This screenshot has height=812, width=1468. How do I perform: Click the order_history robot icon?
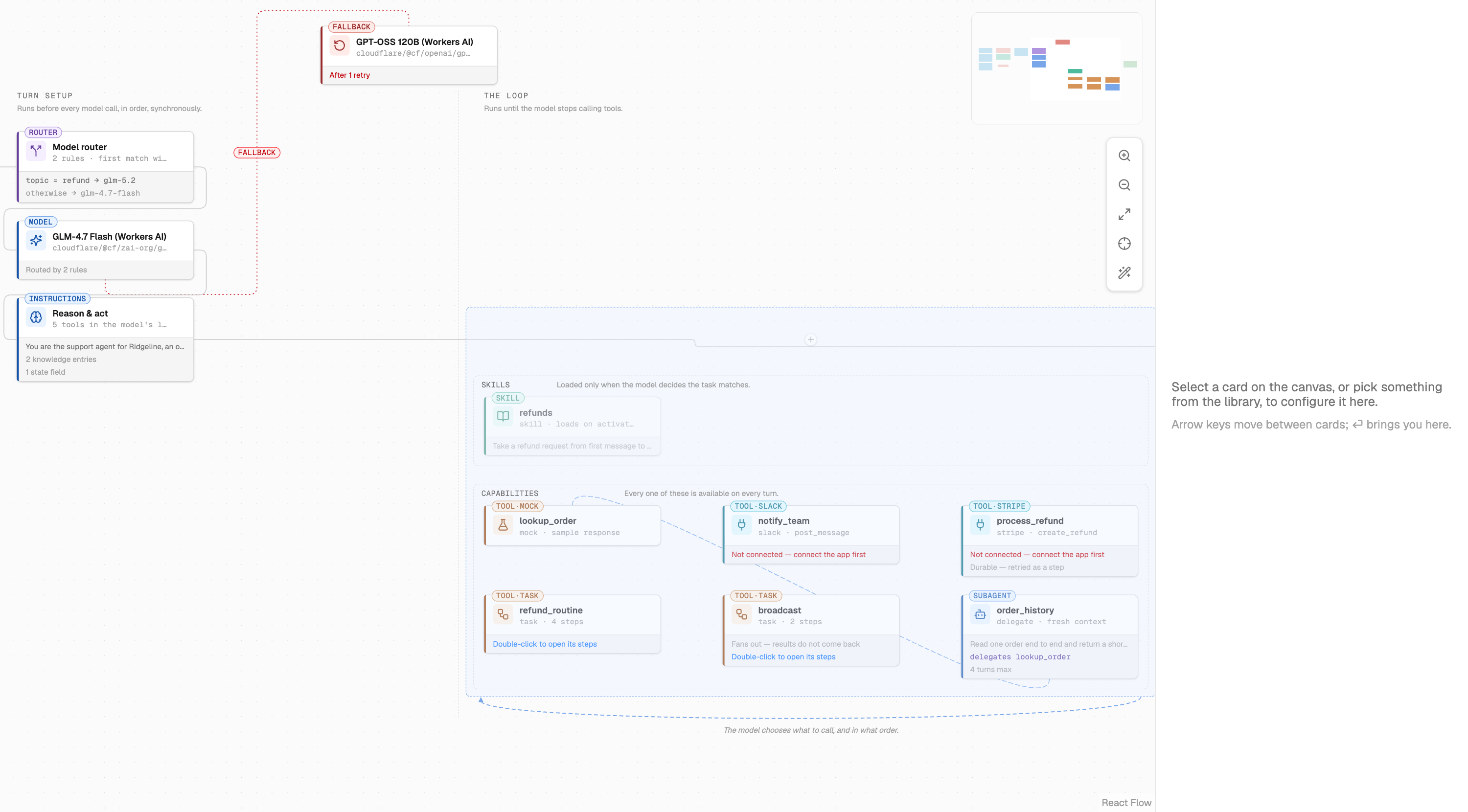980,614
